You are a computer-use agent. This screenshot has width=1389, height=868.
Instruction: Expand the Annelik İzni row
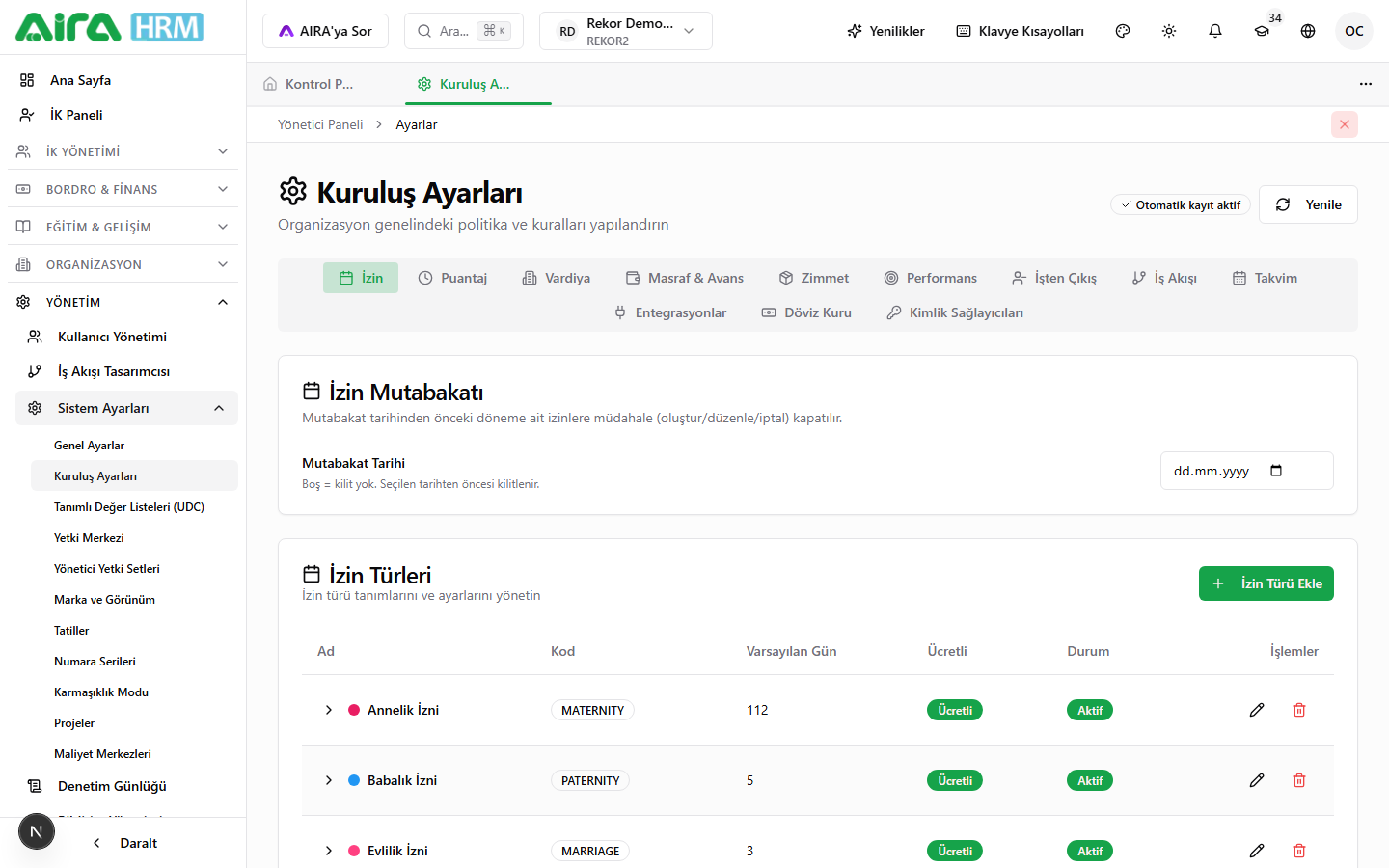click(329, 710)
